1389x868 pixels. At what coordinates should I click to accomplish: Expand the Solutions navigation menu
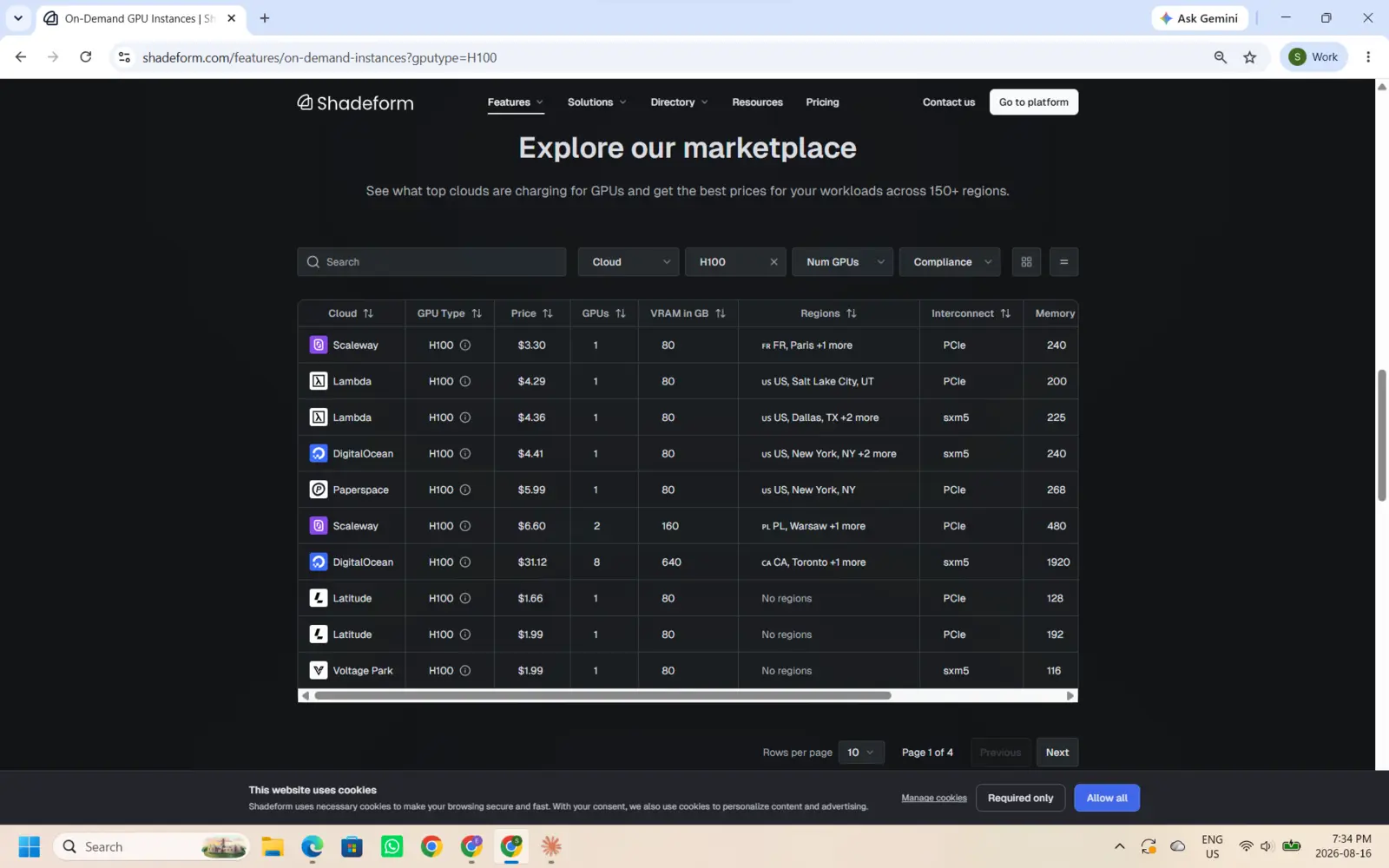(x=597, y=102)
